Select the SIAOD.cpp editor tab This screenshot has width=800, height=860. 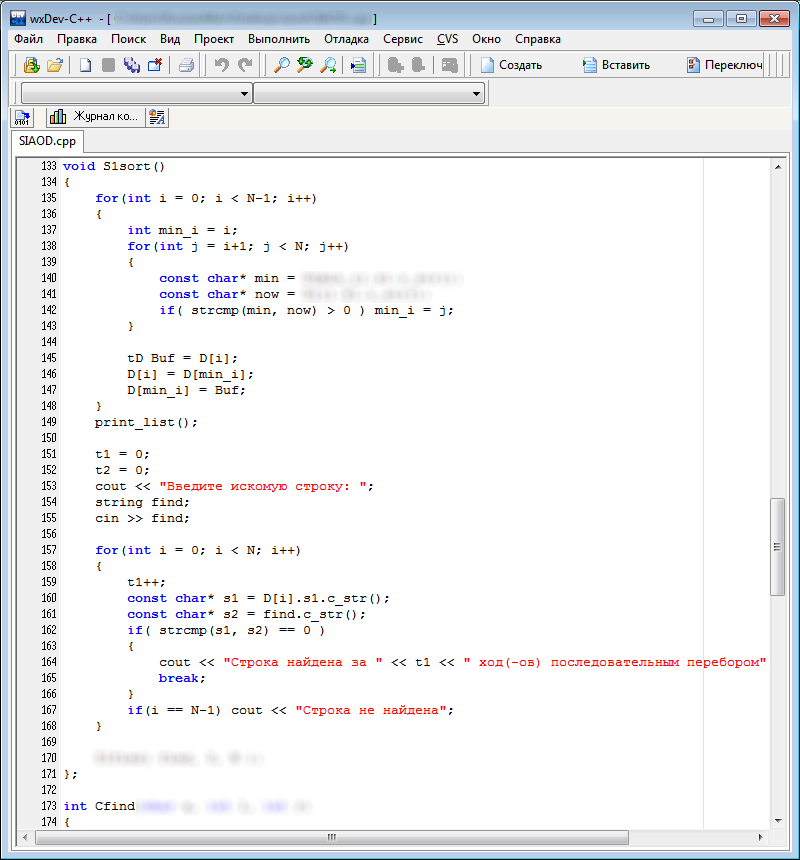tap(47, 141)
